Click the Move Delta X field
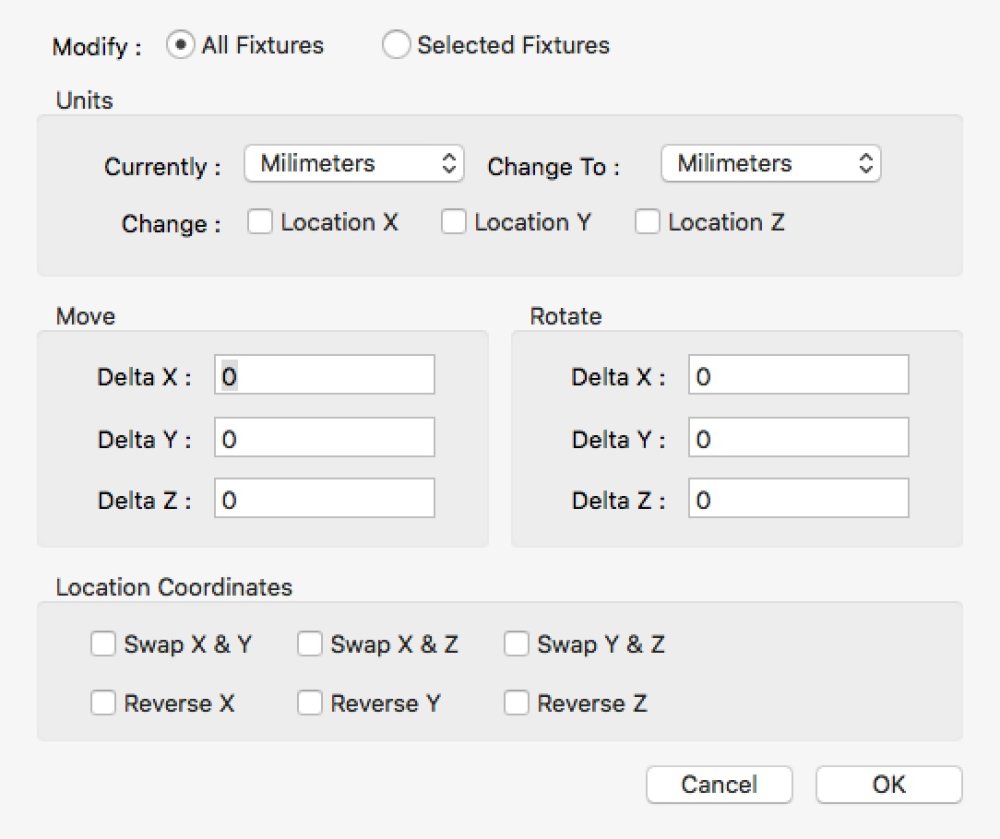Viewport: 1000px width, 839px height. (x=325, y=376)
